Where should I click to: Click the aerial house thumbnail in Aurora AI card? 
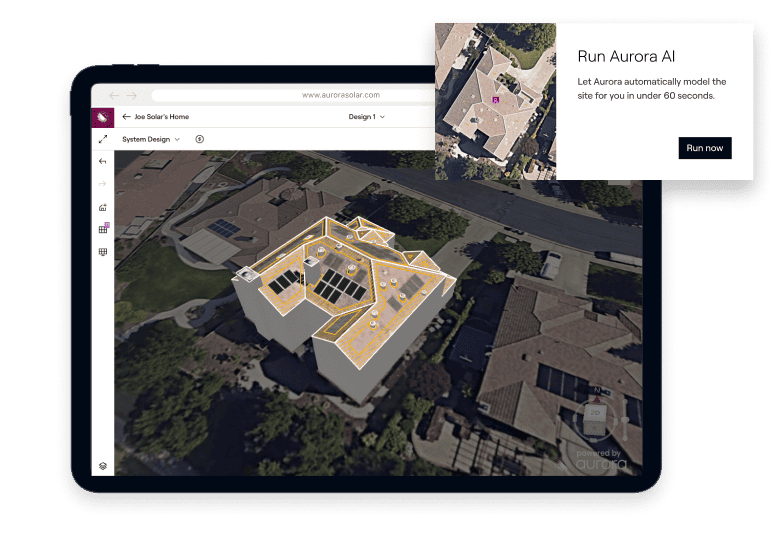(496, 101)
